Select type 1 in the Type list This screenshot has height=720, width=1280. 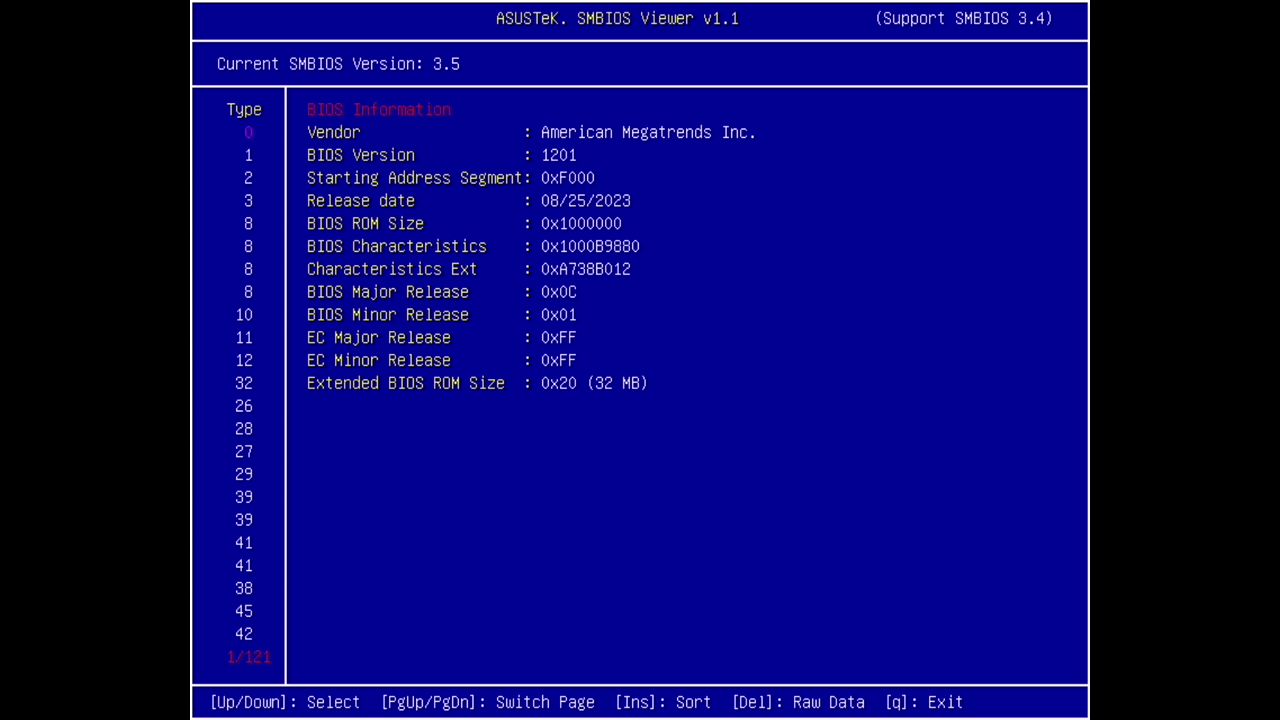(248, 155)
